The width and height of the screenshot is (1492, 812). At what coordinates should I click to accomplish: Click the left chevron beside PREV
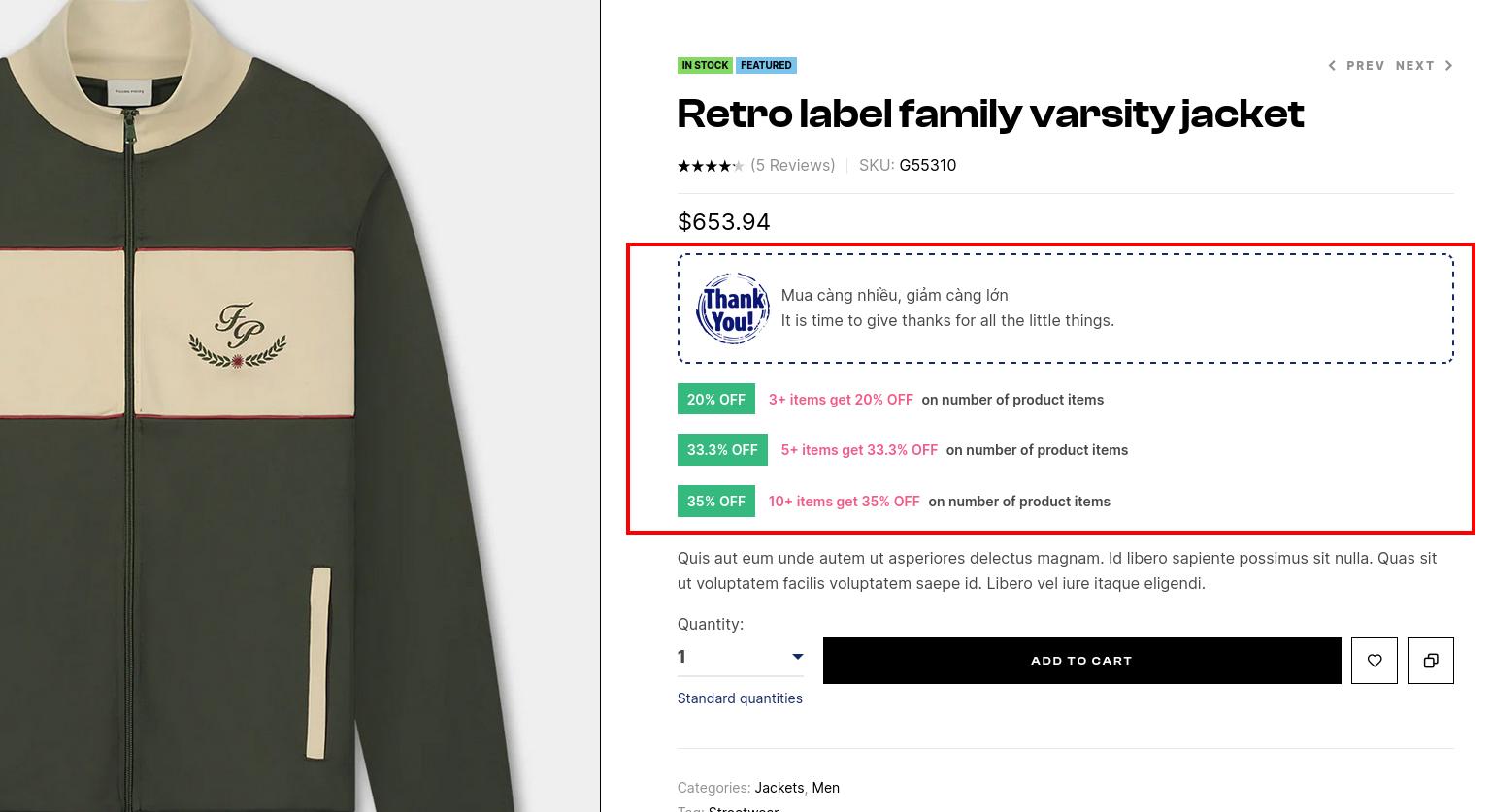(x=1332, y=66)
